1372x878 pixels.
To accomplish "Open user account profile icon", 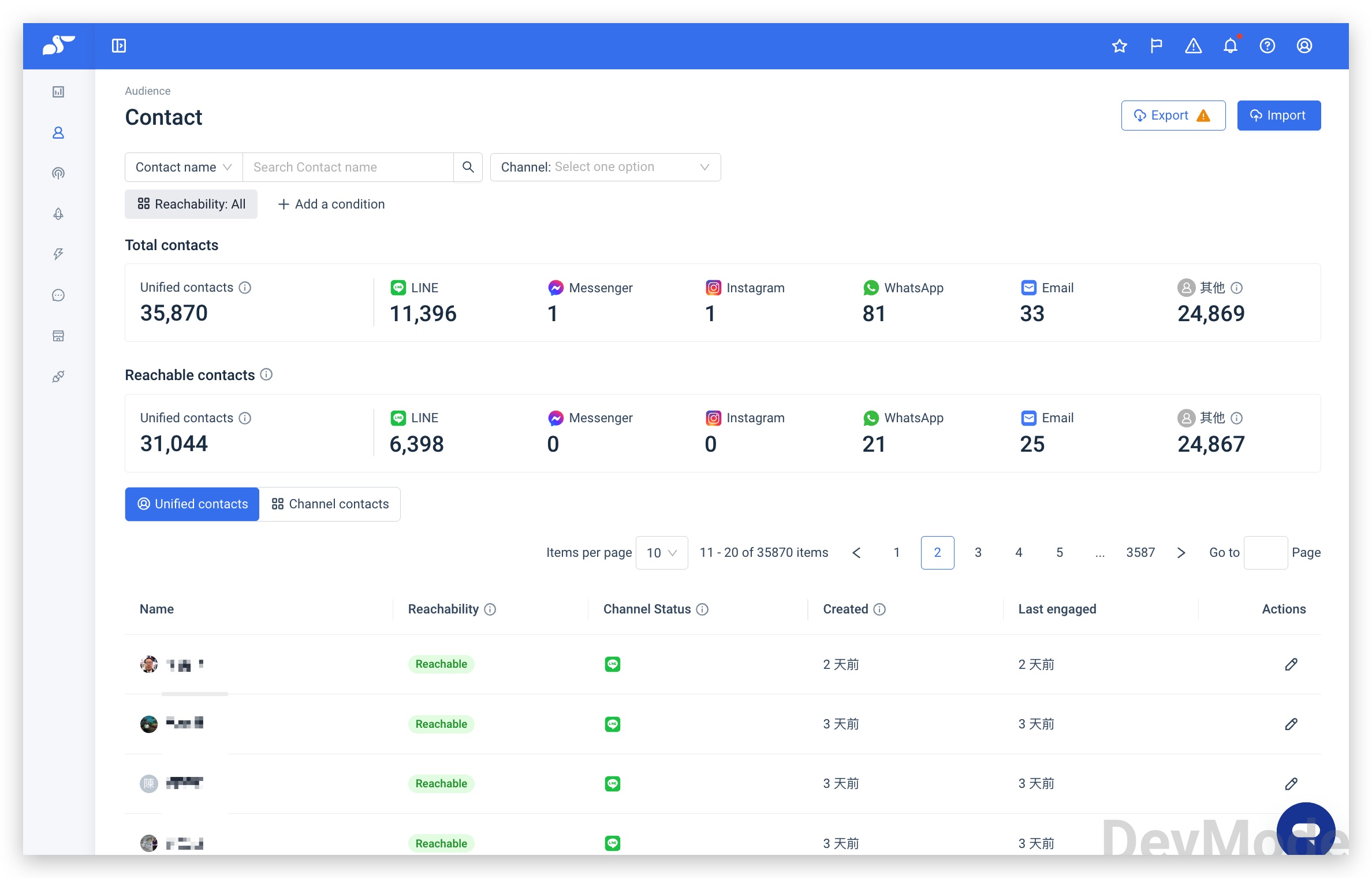I will [1304, 46].
